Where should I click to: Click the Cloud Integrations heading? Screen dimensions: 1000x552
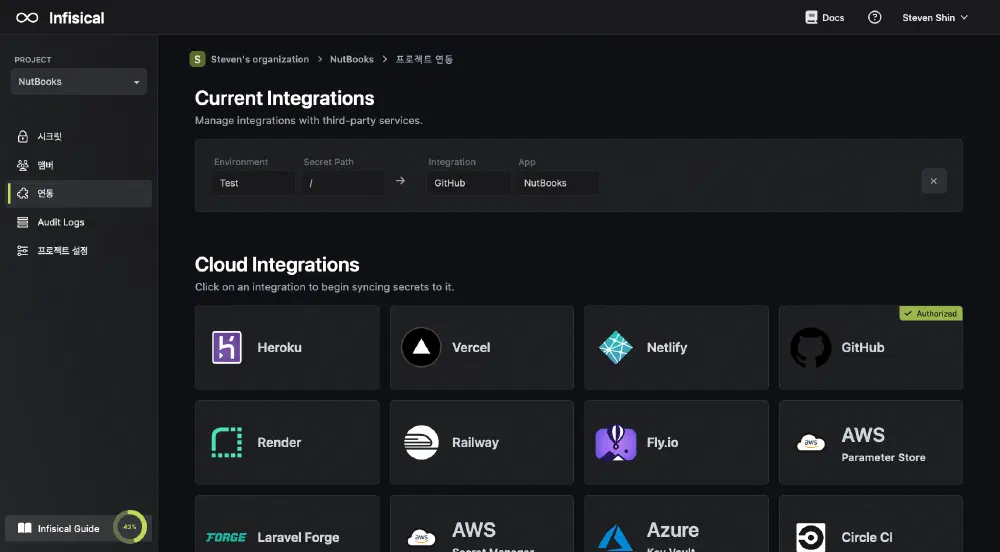[277, 265]
